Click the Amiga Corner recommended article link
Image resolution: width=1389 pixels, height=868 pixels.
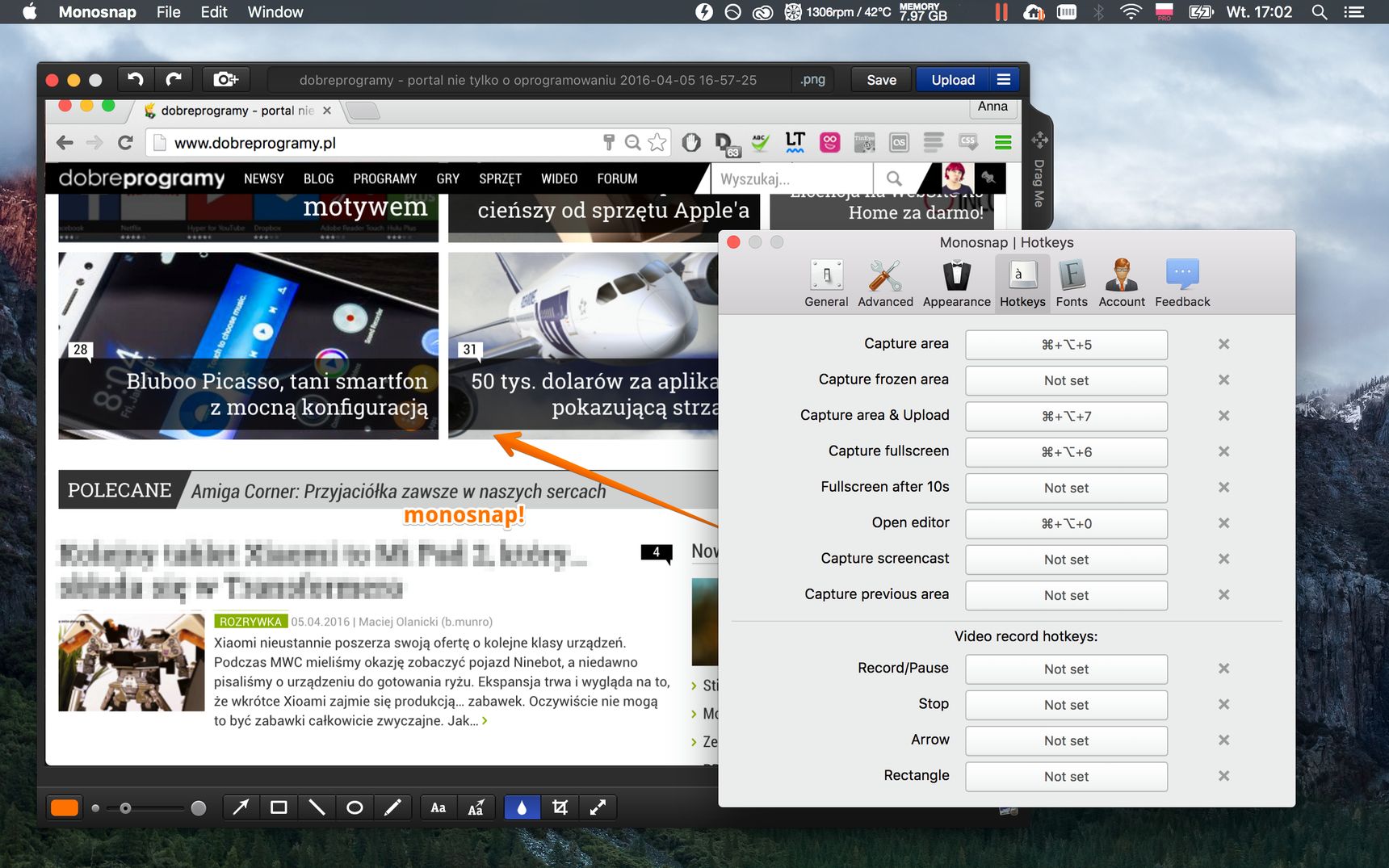click(x=398, y=491)
